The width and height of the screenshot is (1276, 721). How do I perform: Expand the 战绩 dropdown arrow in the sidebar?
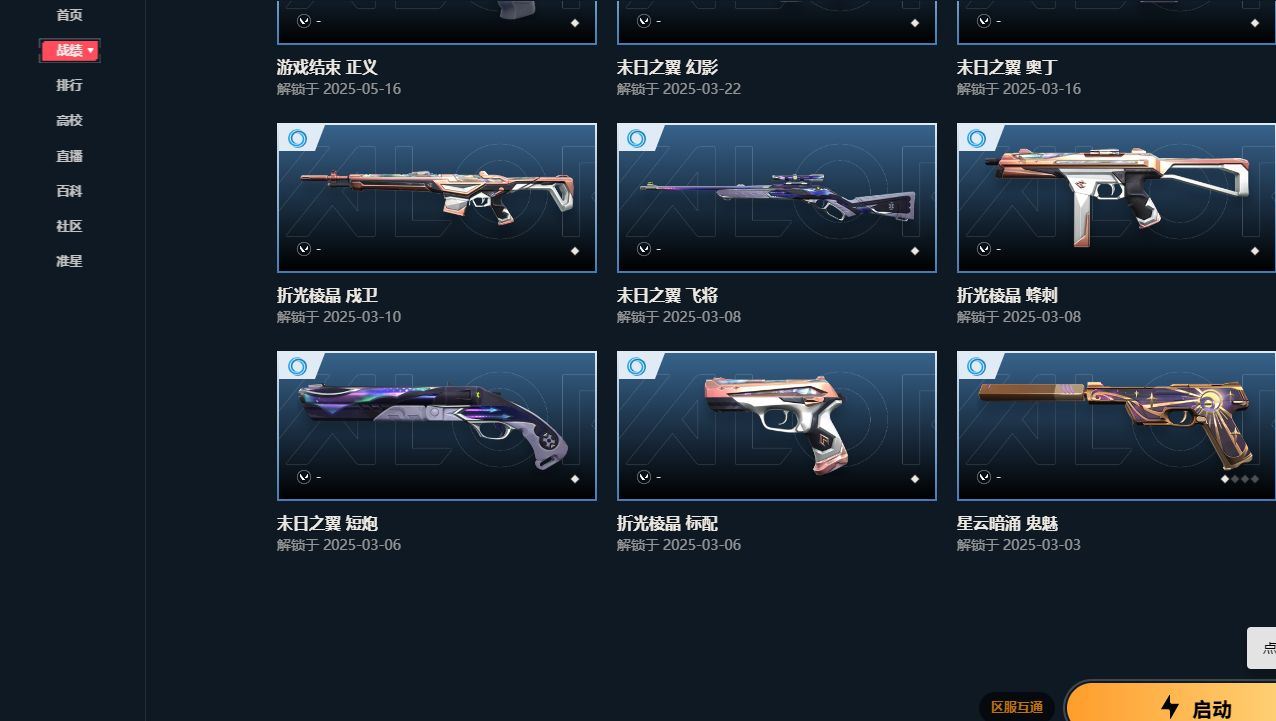tap(91, 50)
